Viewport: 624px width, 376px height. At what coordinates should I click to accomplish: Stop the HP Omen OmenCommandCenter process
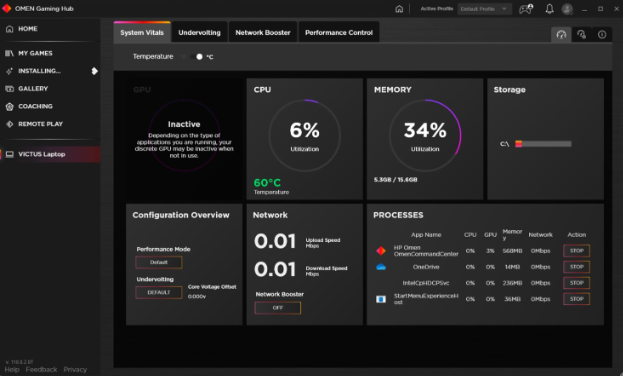(x=576, y=251)
